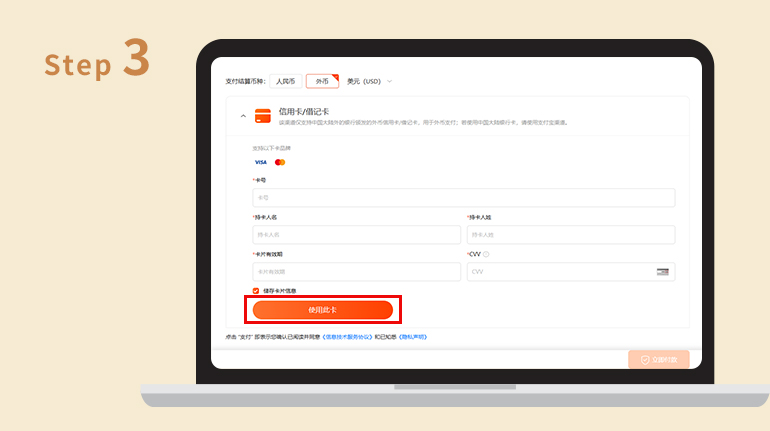Screen dimensions: 770x431
Task: Click the 持卡人名 first name field
Action: 356,235
